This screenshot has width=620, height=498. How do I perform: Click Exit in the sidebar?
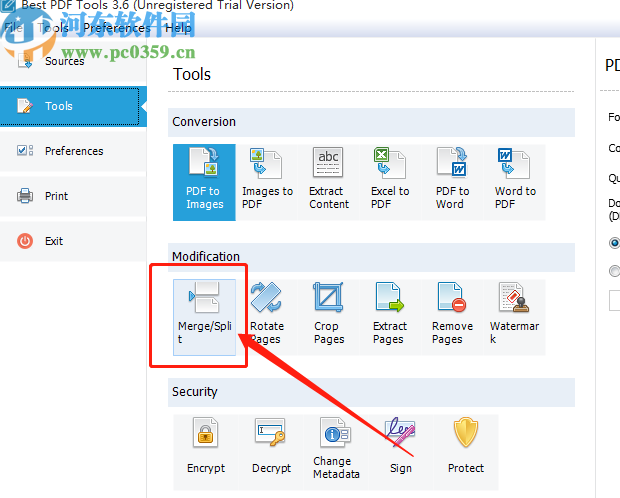pyautogui.click(x=73, y=241)
